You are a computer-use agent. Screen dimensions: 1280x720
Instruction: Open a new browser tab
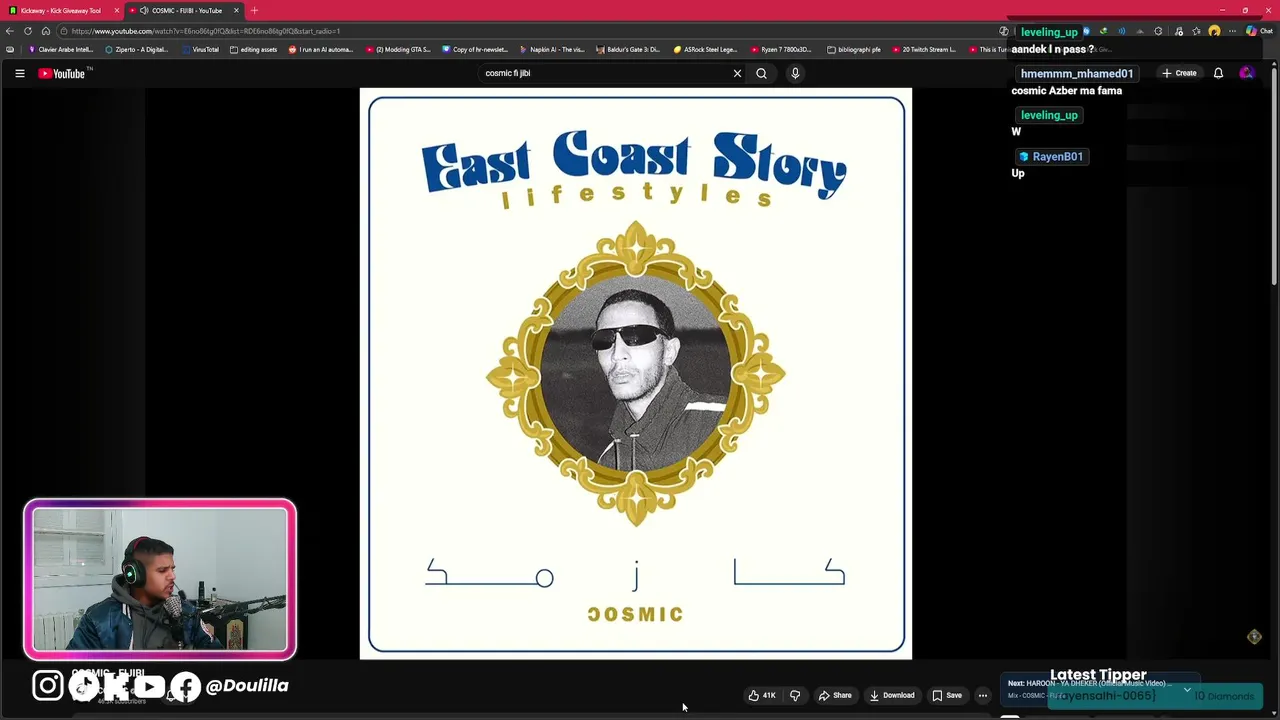click(254, 10)
